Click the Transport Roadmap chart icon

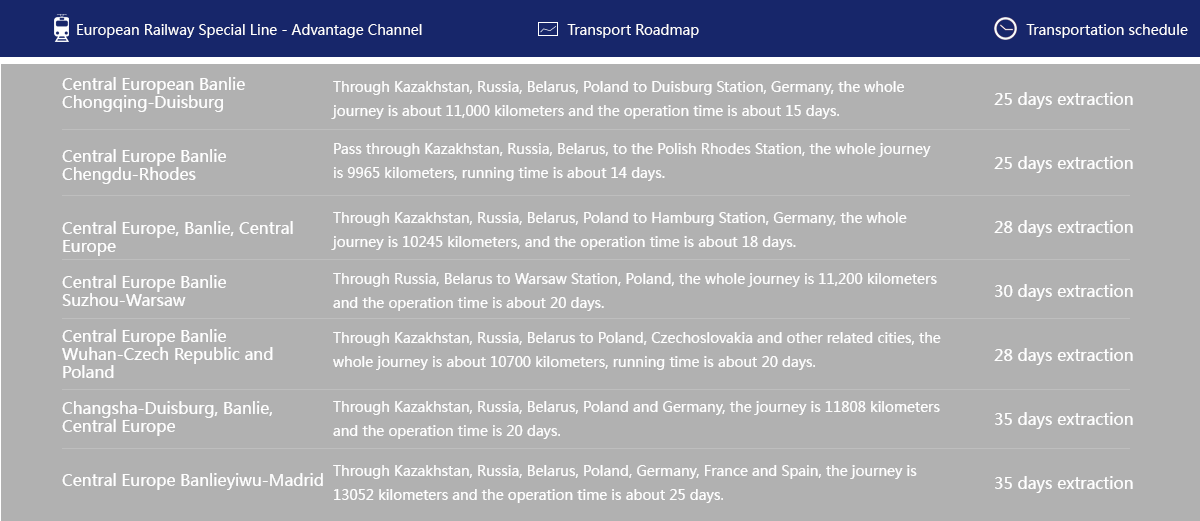click(x=547, y=29)
